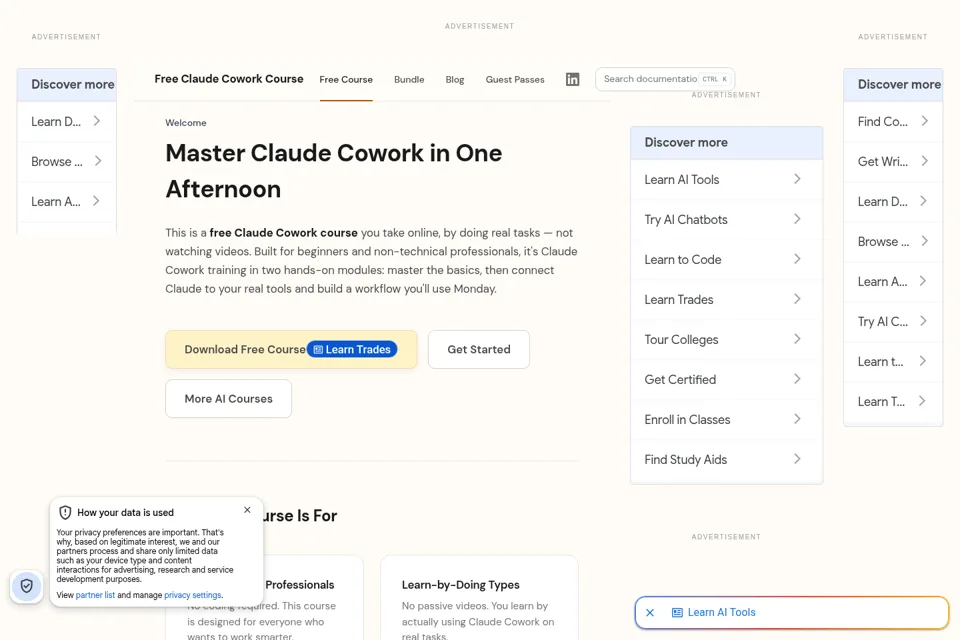Click the More AI Courses button

point(228,399)
